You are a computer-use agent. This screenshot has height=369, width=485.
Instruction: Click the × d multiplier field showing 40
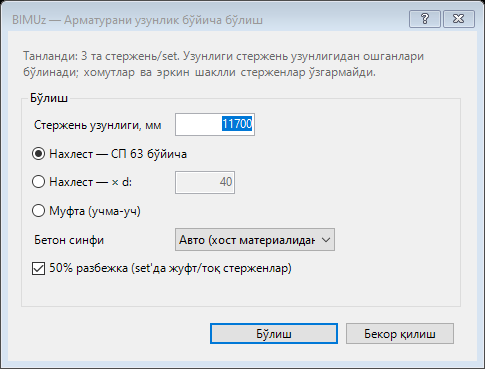click(205, 182)
